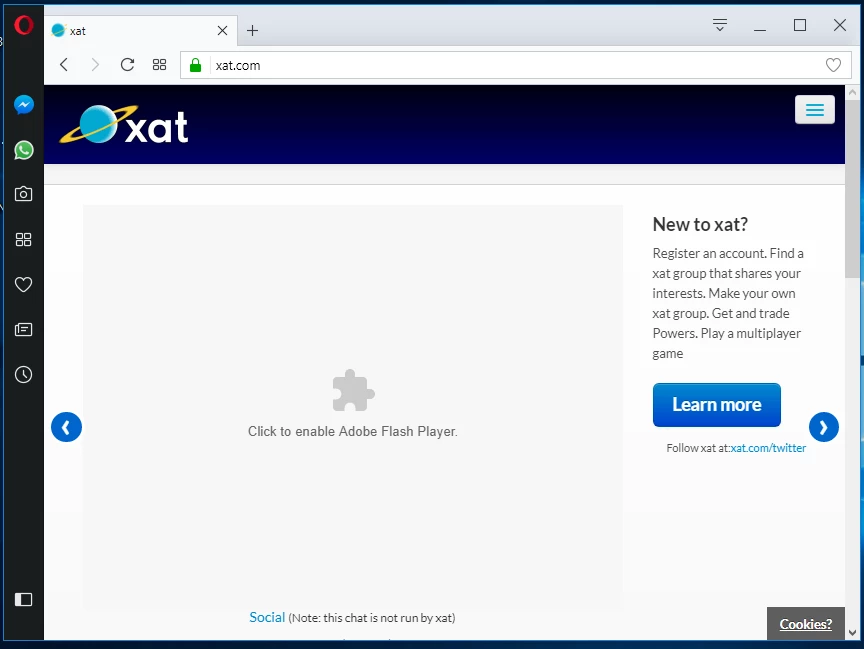This screenshot has width=864, height=649.
Task: Show next carousel slide
Action: [x=824, y=427]
